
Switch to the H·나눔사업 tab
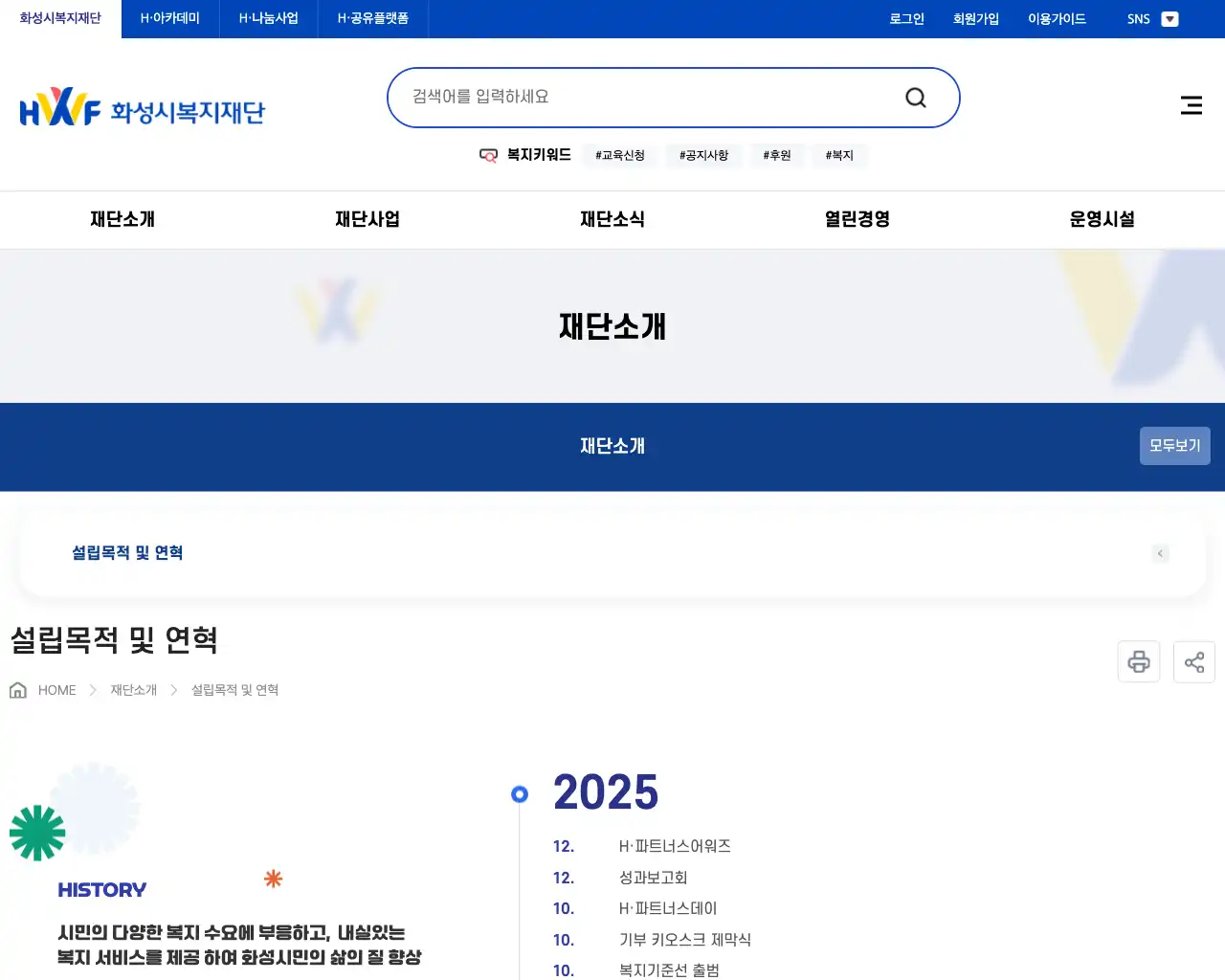(269, 18)
